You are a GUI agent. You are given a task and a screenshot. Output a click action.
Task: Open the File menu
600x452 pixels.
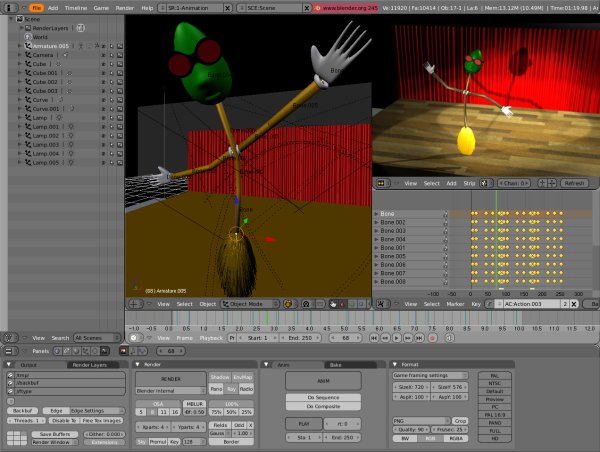[x=35, y=7]
